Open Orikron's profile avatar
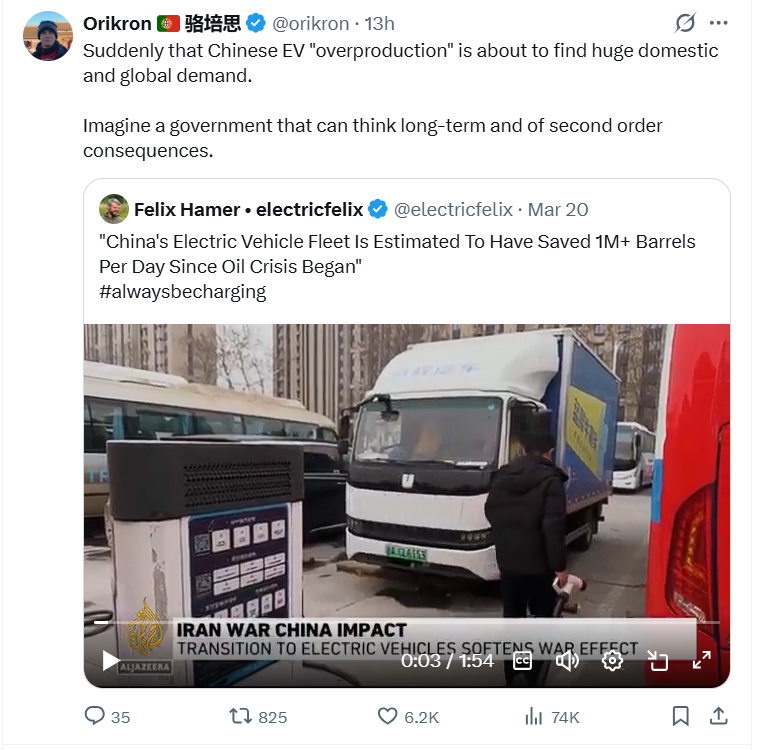 click(x=48, y=36)
